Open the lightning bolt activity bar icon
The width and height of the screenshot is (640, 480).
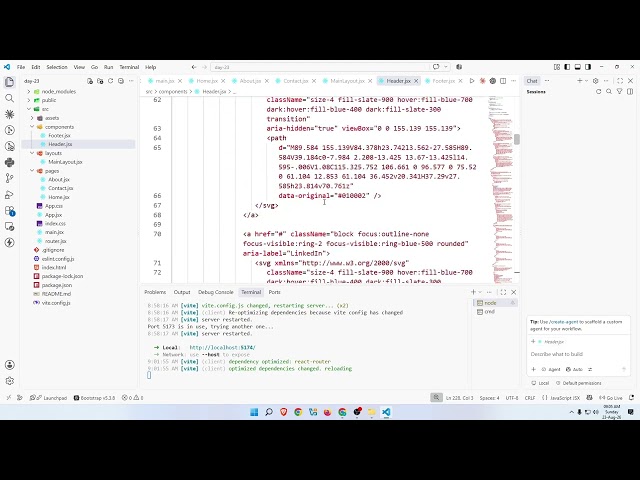coord(9,242)
